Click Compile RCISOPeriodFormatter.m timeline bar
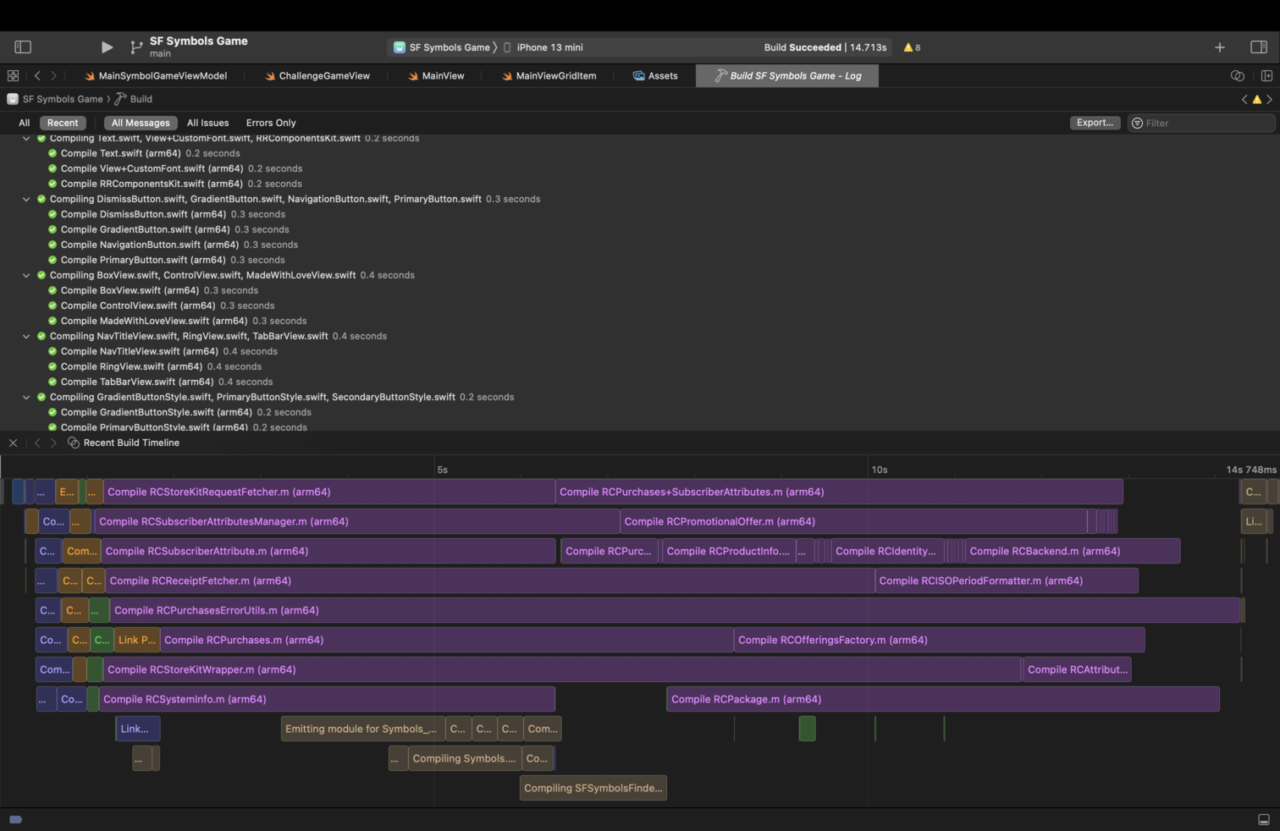Screen dimensions: 1280x831 [x=1006, y=580]
